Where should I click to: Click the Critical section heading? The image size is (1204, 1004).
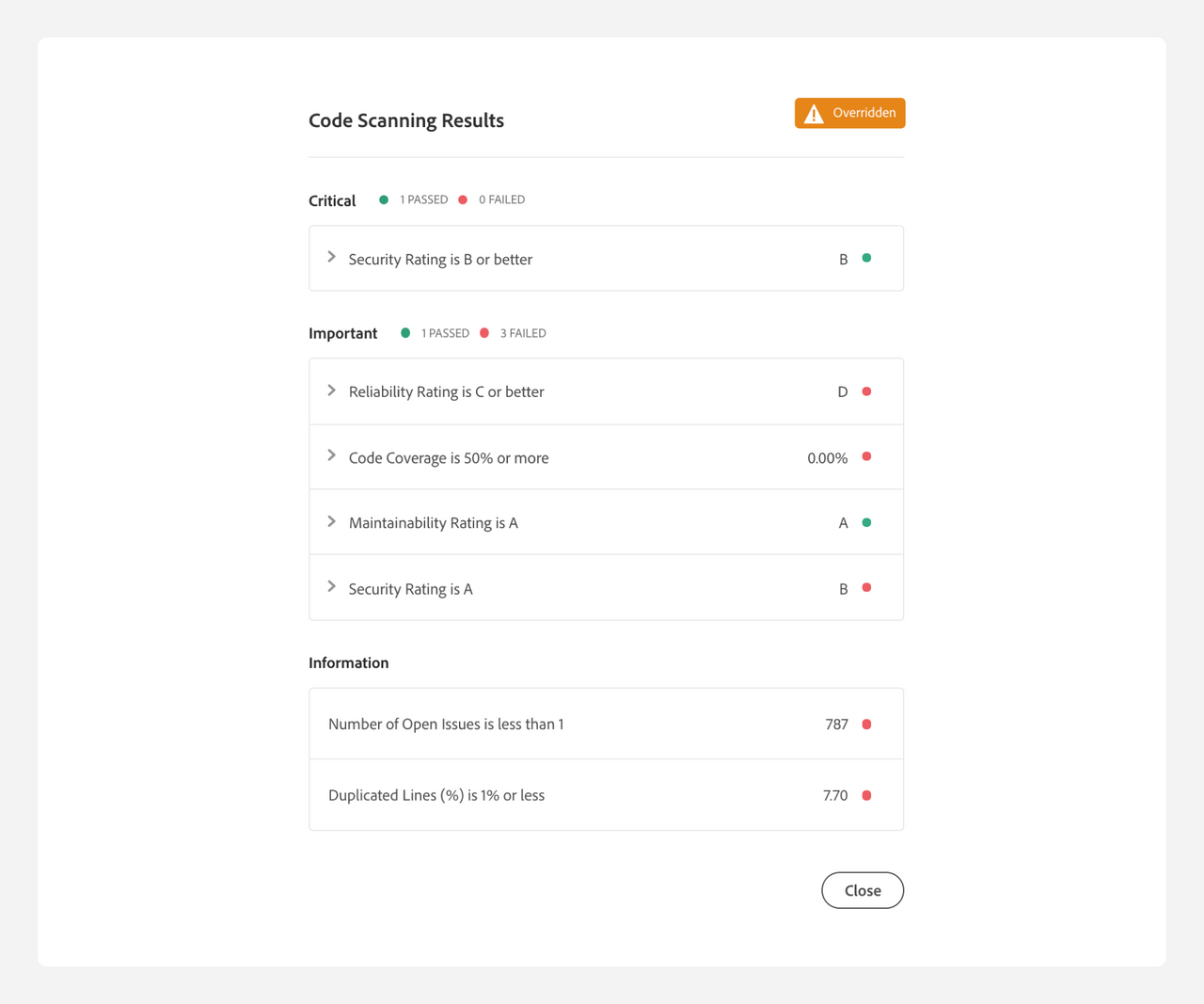point(332,200)
